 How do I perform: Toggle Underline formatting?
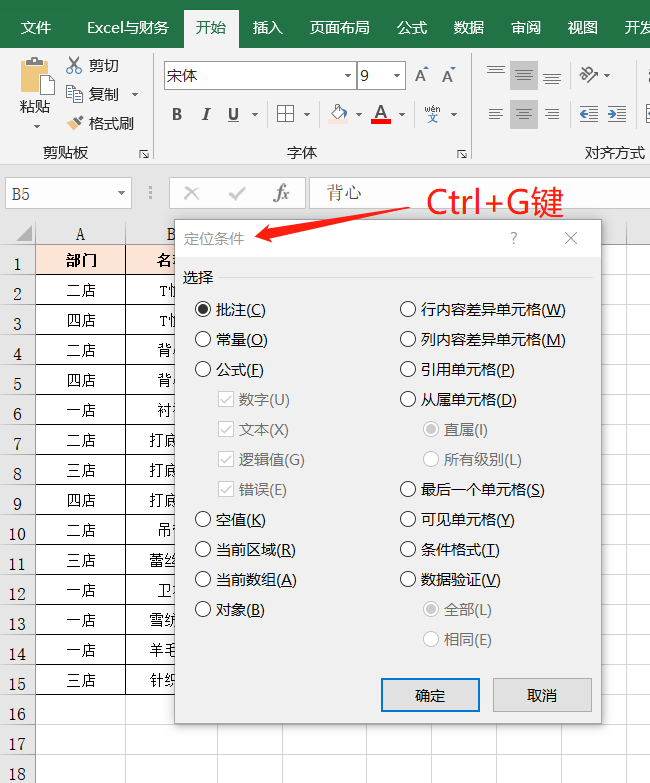[x=233, y=114]
